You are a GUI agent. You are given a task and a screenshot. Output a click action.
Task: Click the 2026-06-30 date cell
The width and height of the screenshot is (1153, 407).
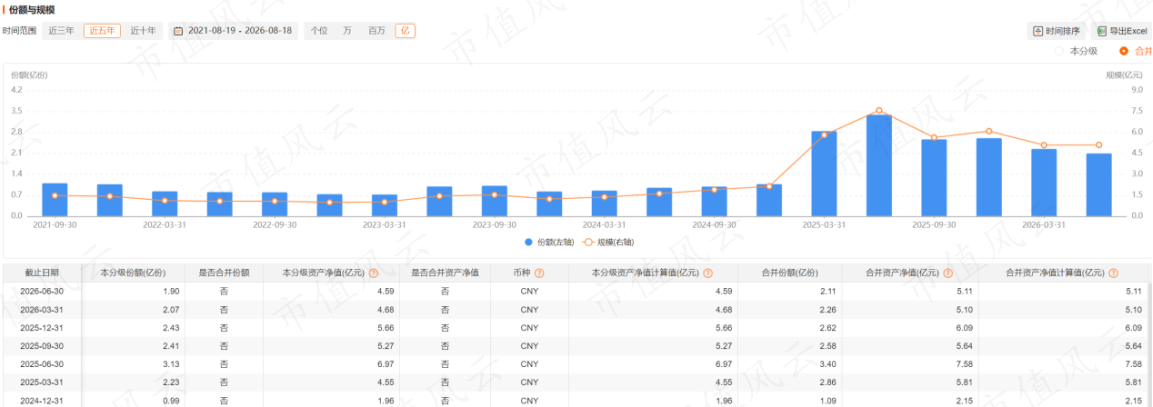pos(43,291)
